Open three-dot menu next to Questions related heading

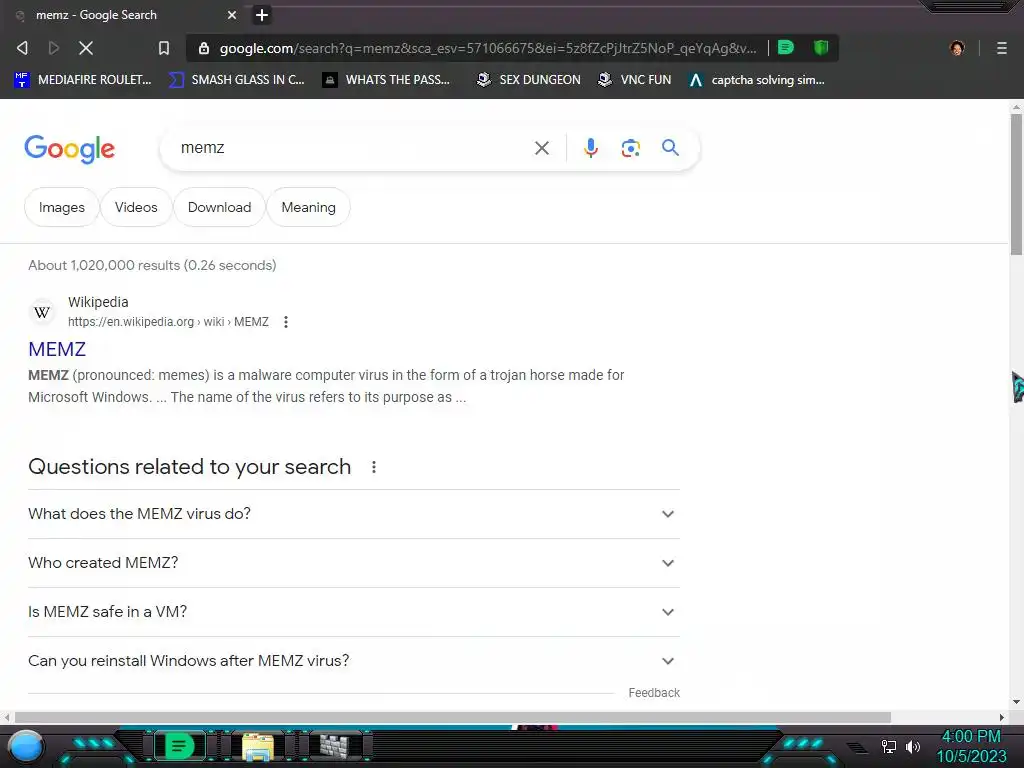374,467
